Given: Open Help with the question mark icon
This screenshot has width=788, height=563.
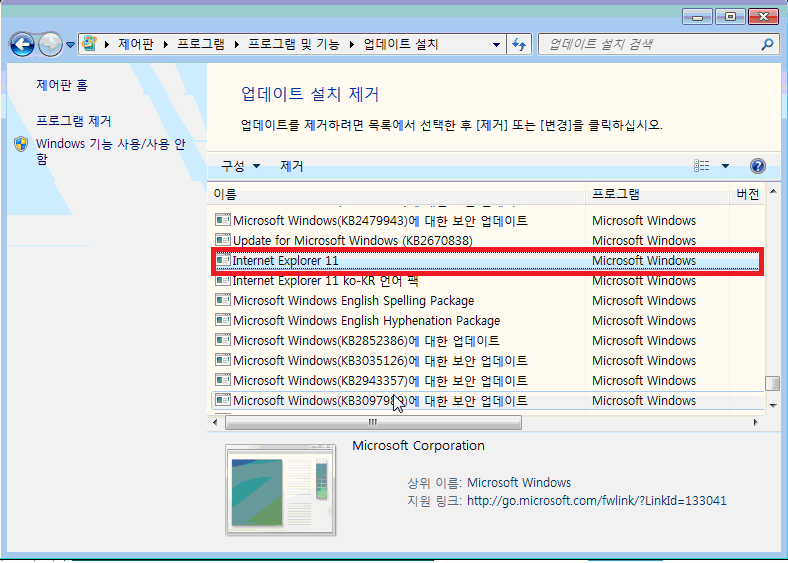Looking at the screenshot, I should (757, 165).
